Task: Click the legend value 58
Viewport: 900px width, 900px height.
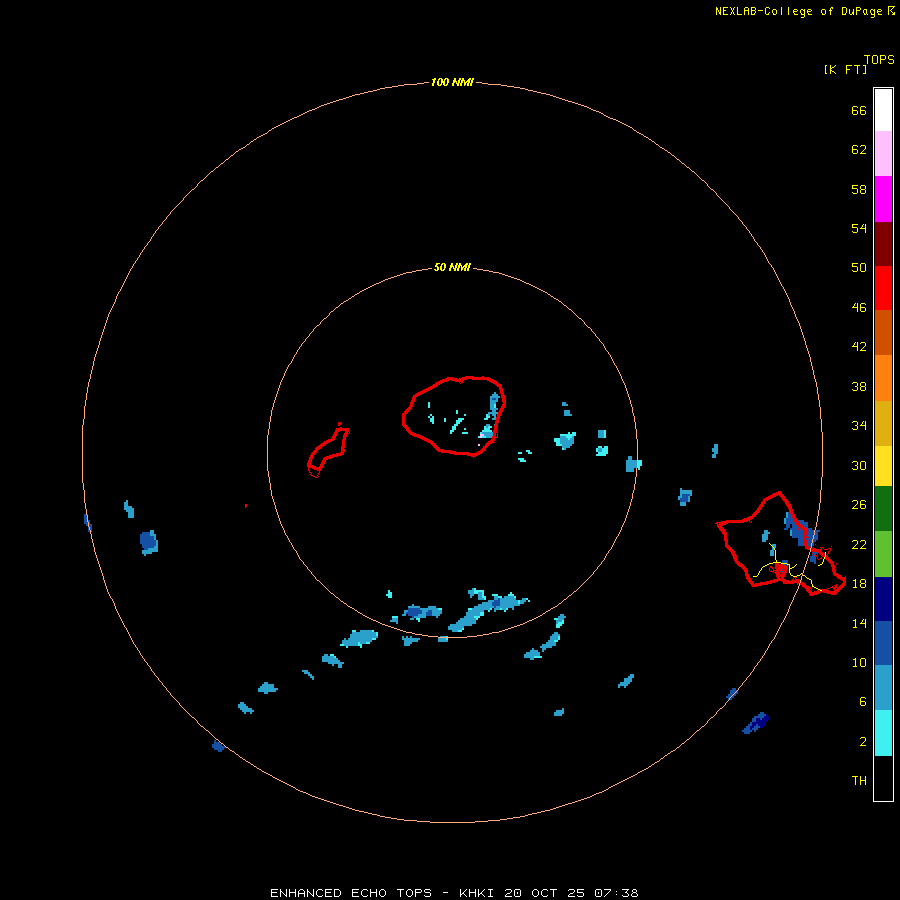Action: click(859, 189)
